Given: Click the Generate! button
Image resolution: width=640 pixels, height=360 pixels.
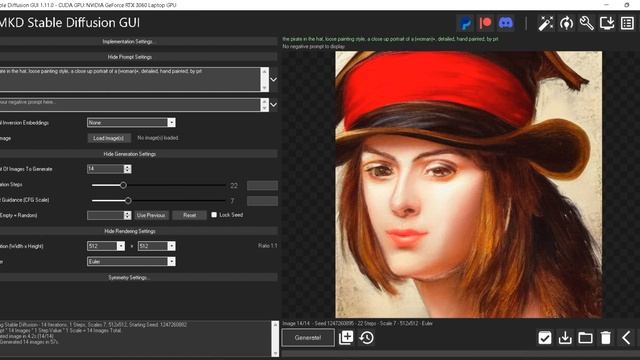Looking at the screenshot, I should pos(308,338).
